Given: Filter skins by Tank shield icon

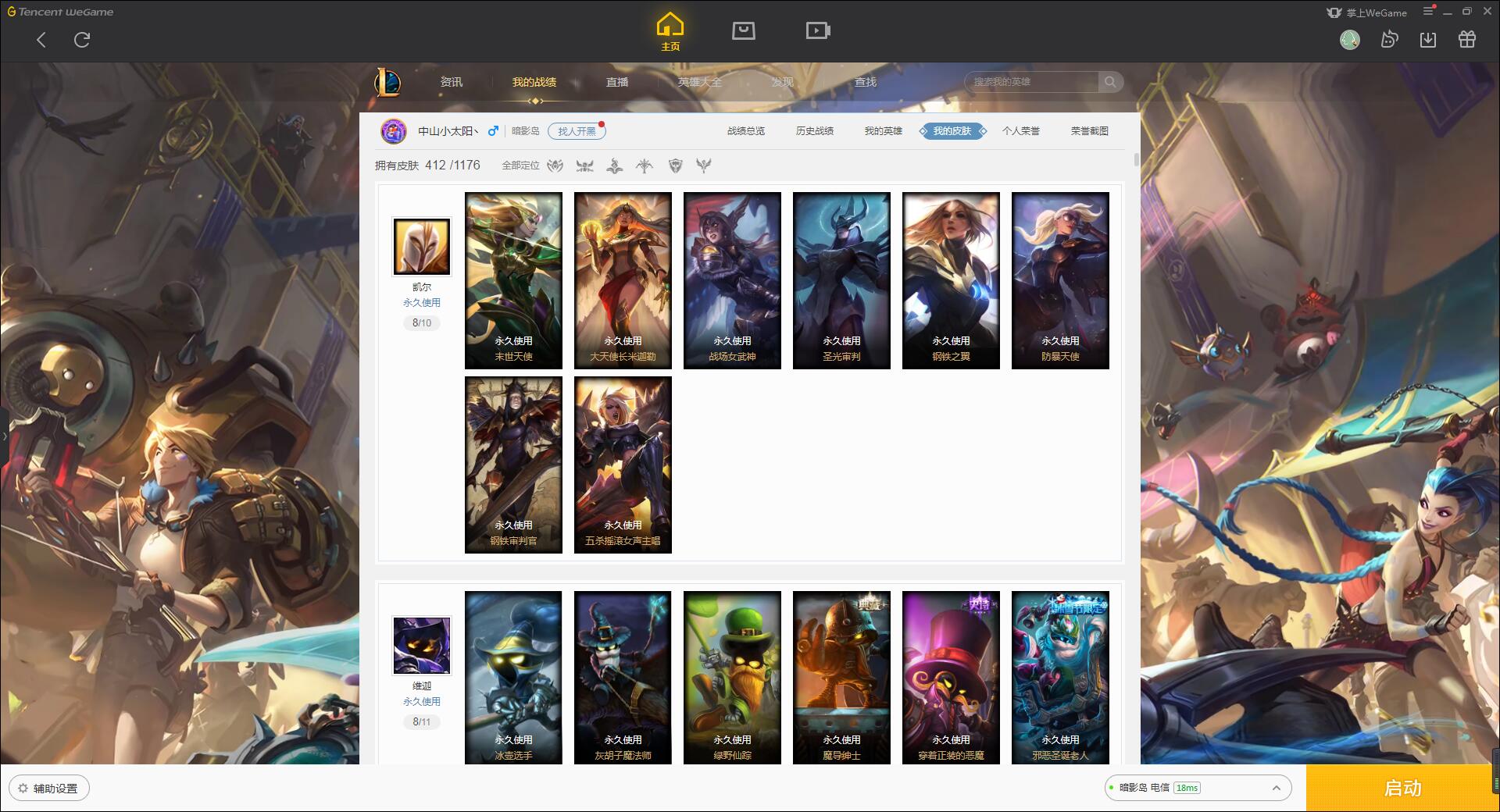Looking at the screenshot, I should coord(676,166).
